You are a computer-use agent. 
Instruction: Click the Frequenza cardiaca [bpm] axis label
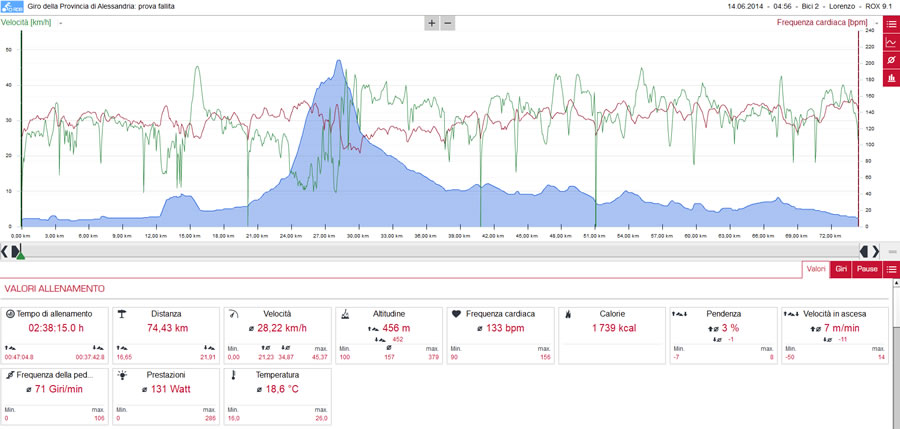click(822, 23)
